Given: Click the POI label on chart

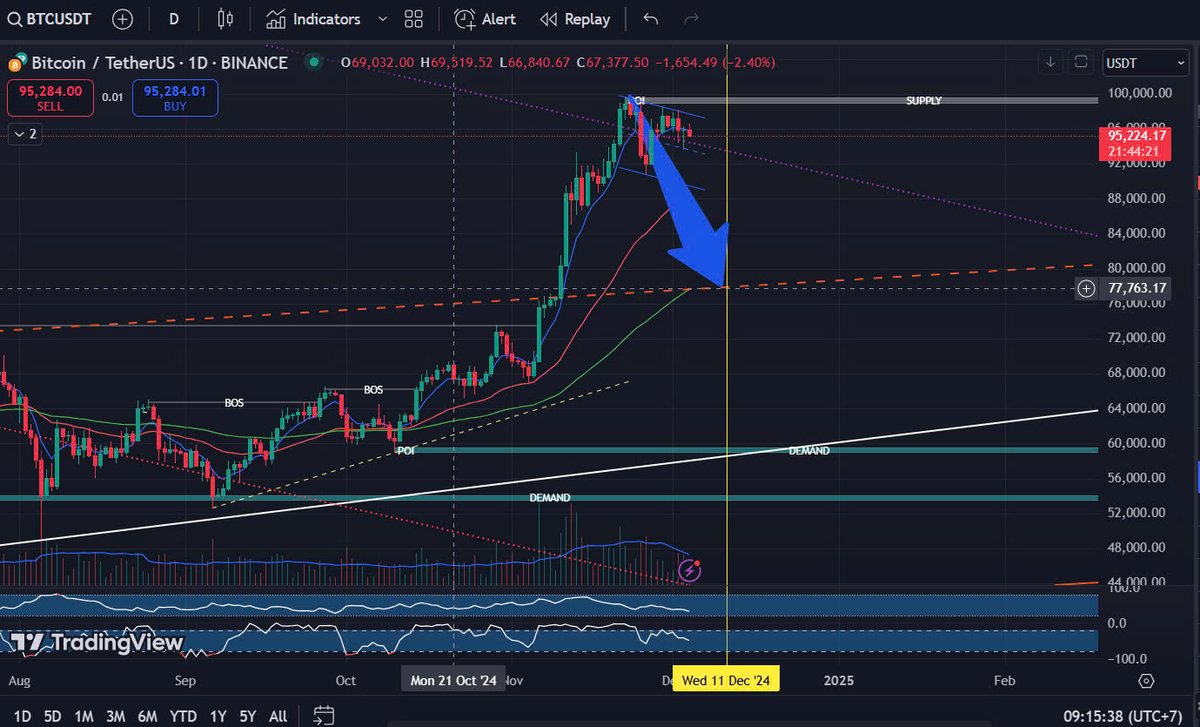Looking at the screenshot, I should point(406,451).
